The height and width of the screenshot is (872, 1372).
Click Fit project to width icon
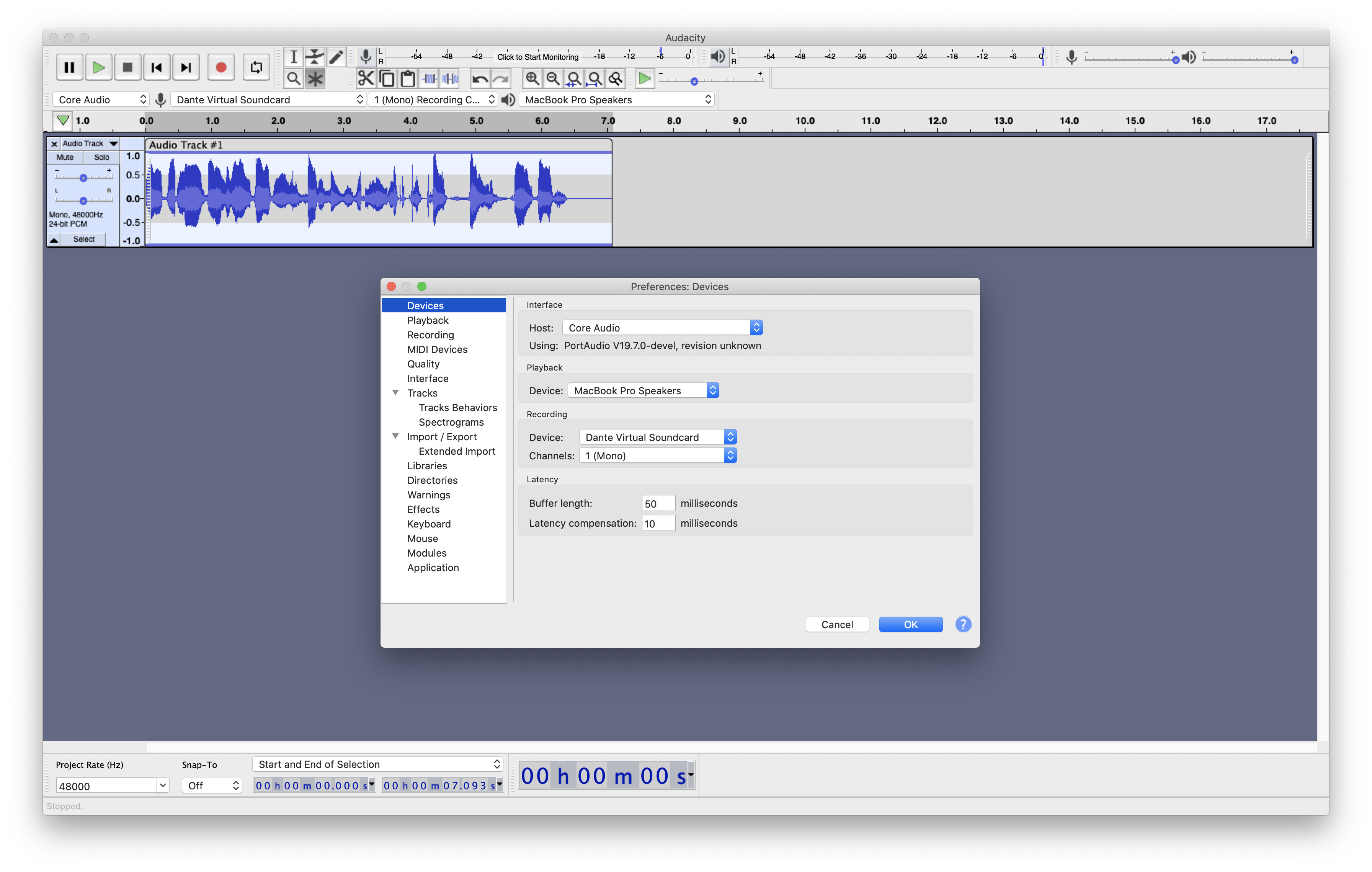tap(594, 78)
